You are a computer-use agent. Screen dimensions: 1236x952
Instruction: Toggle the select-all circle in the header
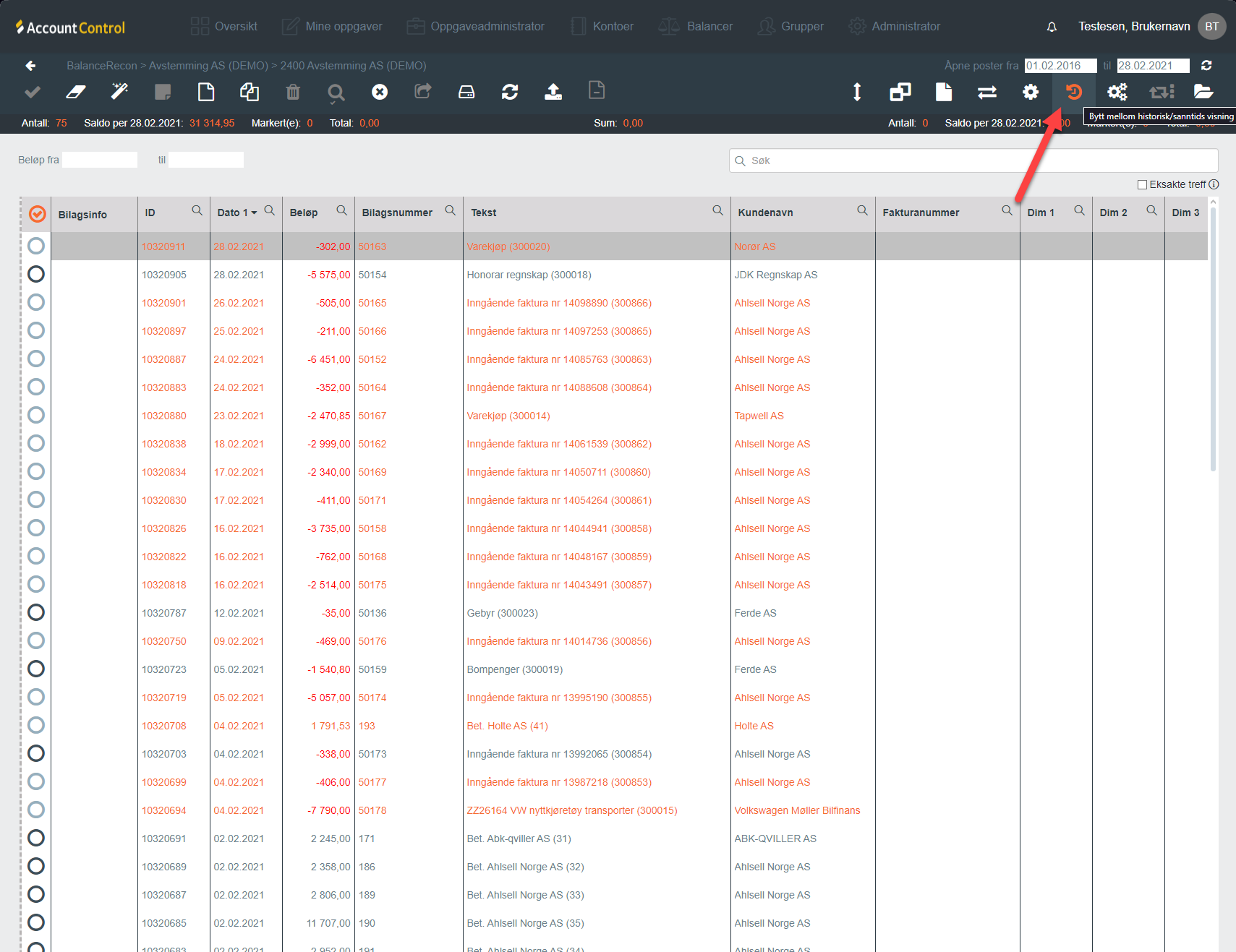pyautogui.click(x=38, y=214)
